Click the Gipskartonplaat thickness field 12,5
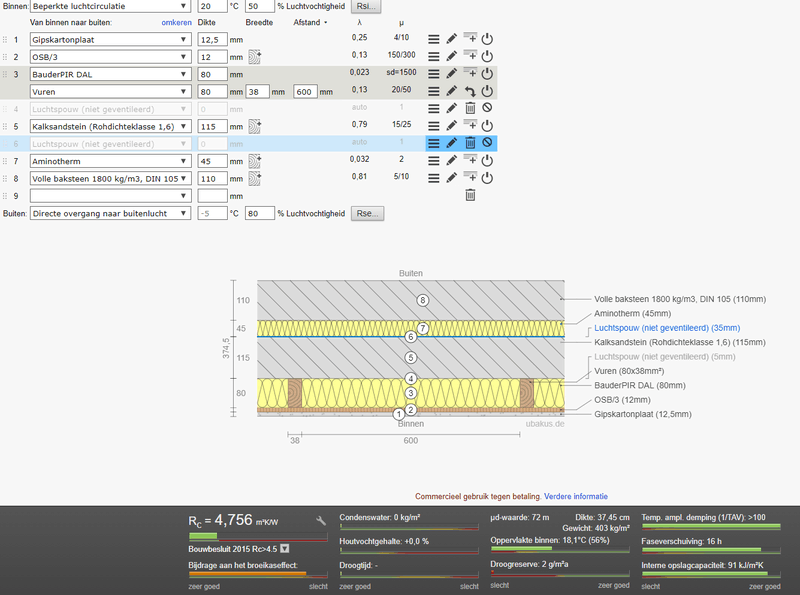 [x=212, y=40]
